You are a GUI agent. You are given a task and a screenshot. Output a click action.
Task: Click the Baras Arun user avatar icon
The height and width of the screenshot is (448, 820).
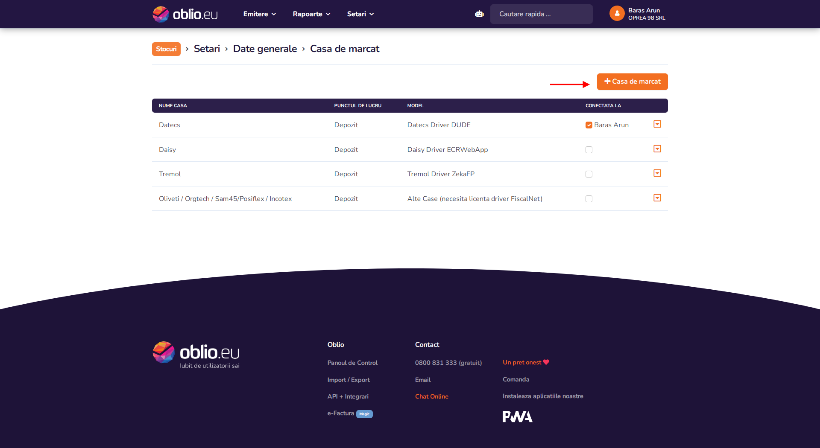617,14
